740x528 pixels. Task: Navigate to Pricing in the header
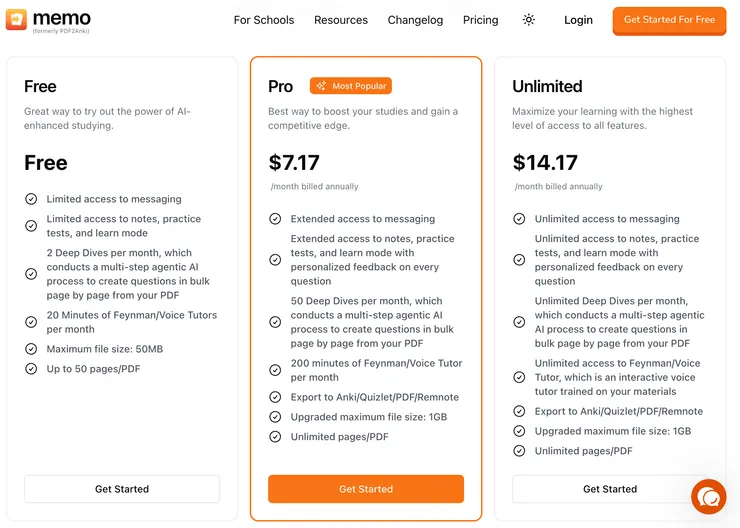(x=481, y=20)
